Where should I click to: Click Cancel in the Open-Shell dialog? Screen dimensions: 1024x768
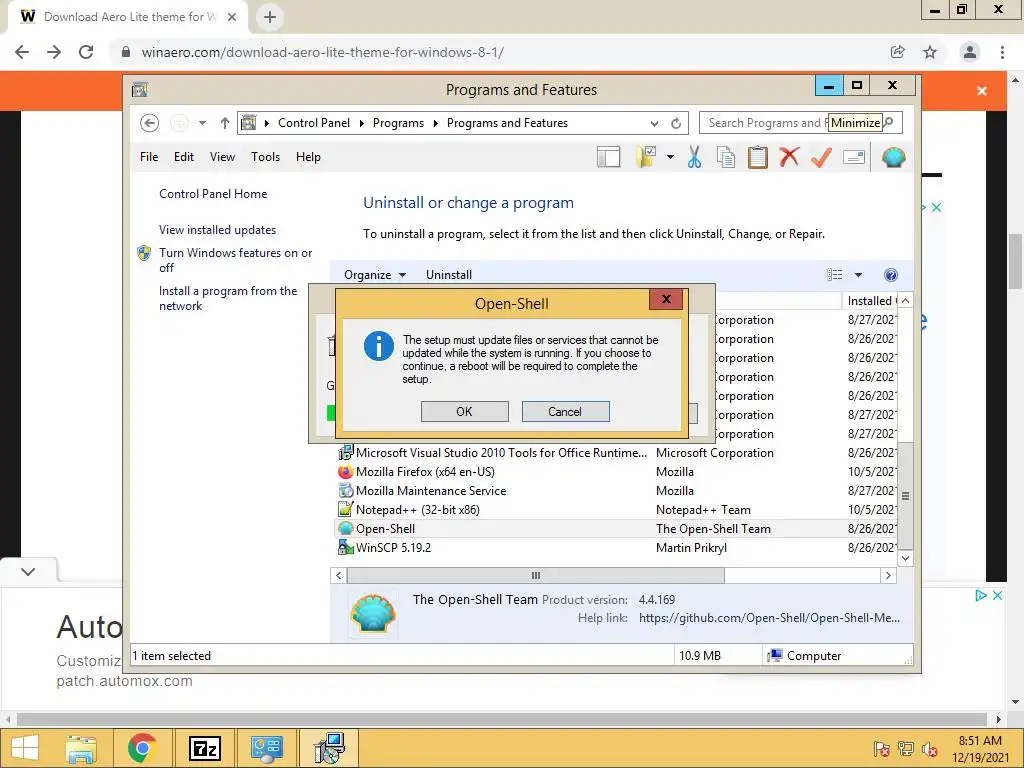[x=565, y=411]
